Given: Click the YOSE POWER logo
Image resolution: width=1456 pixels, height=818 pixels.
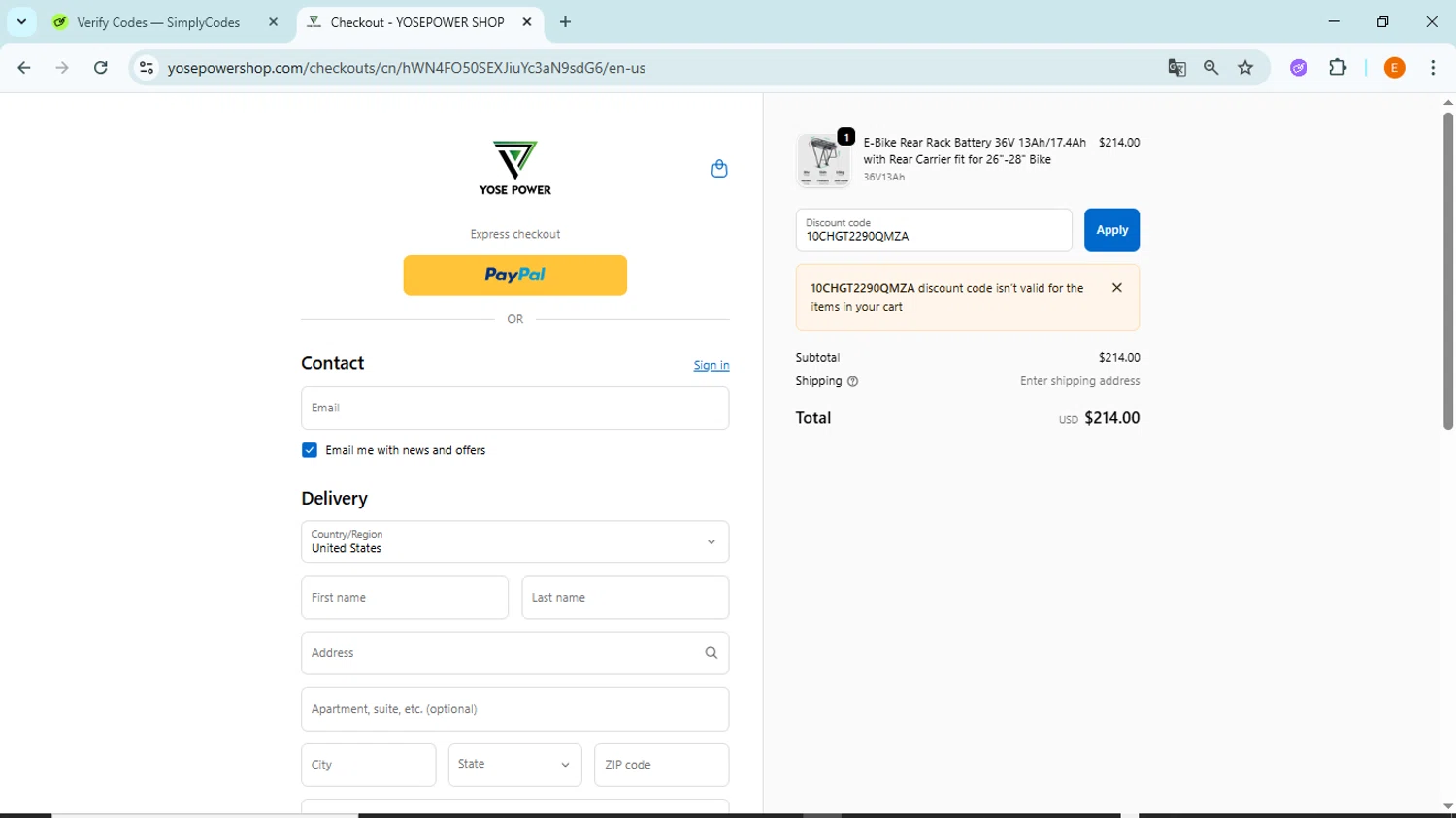Looking at the screenshot, I should point(515,168).
